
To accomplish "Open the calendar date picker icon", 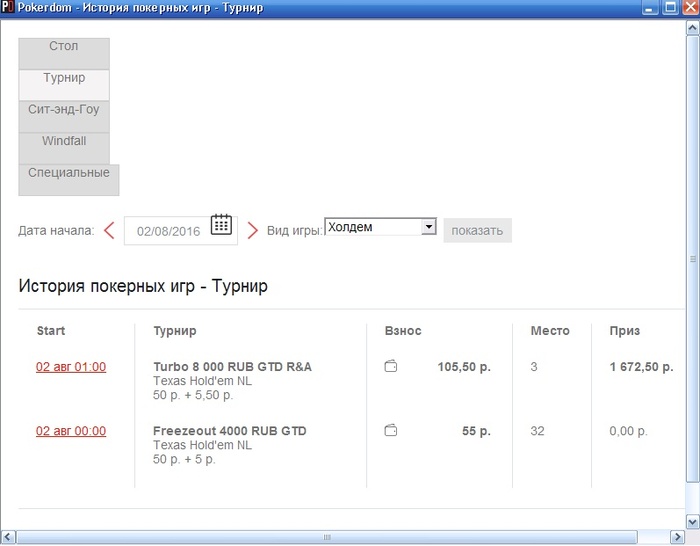I will coord(221,224).
